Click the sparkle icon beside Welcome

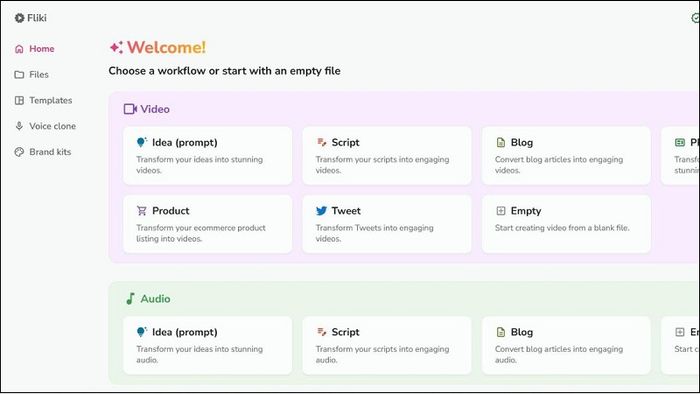click(116, 47)
